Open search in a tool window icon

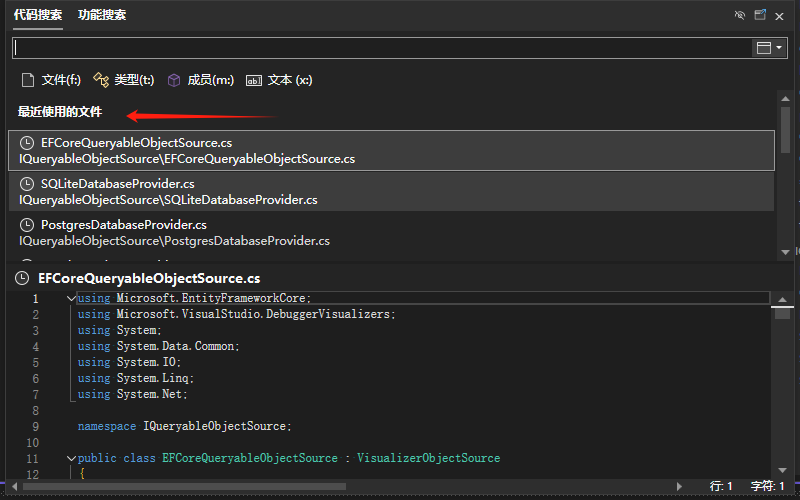point(760,16)
